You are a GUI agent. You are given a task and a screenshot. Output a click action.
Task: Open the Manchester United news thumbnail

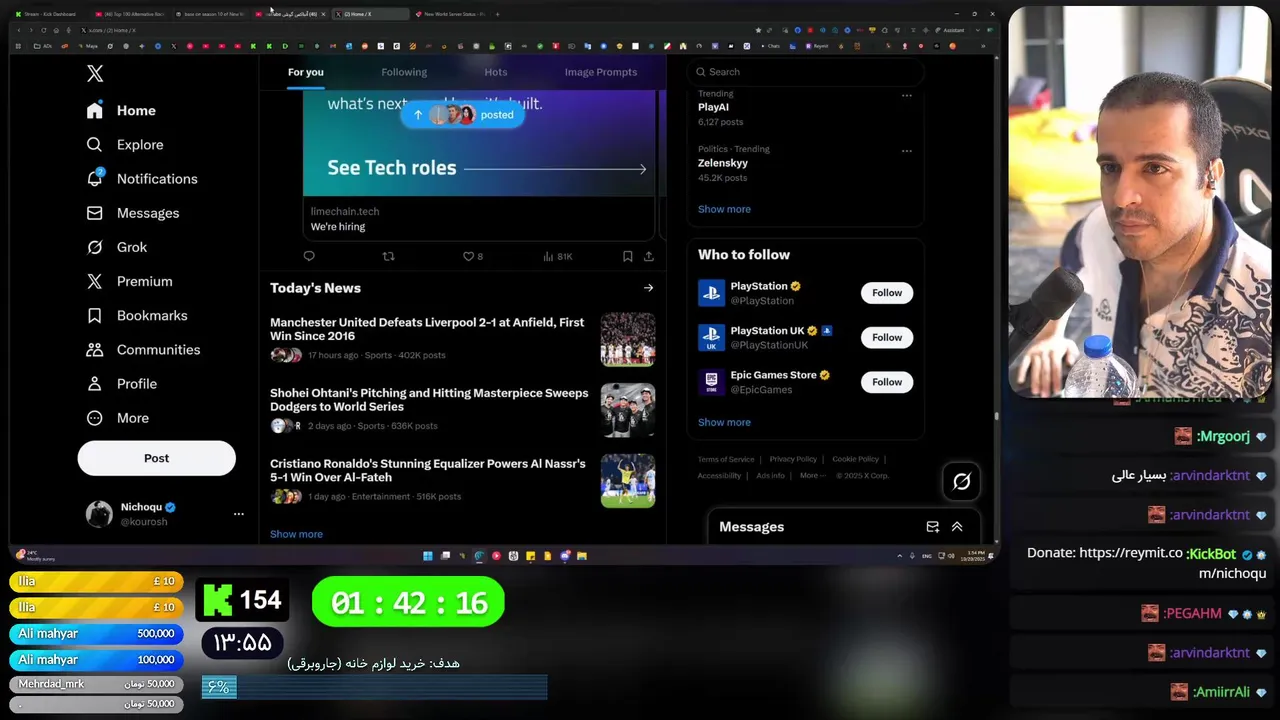pyautogui.click(x=628, y=340)
